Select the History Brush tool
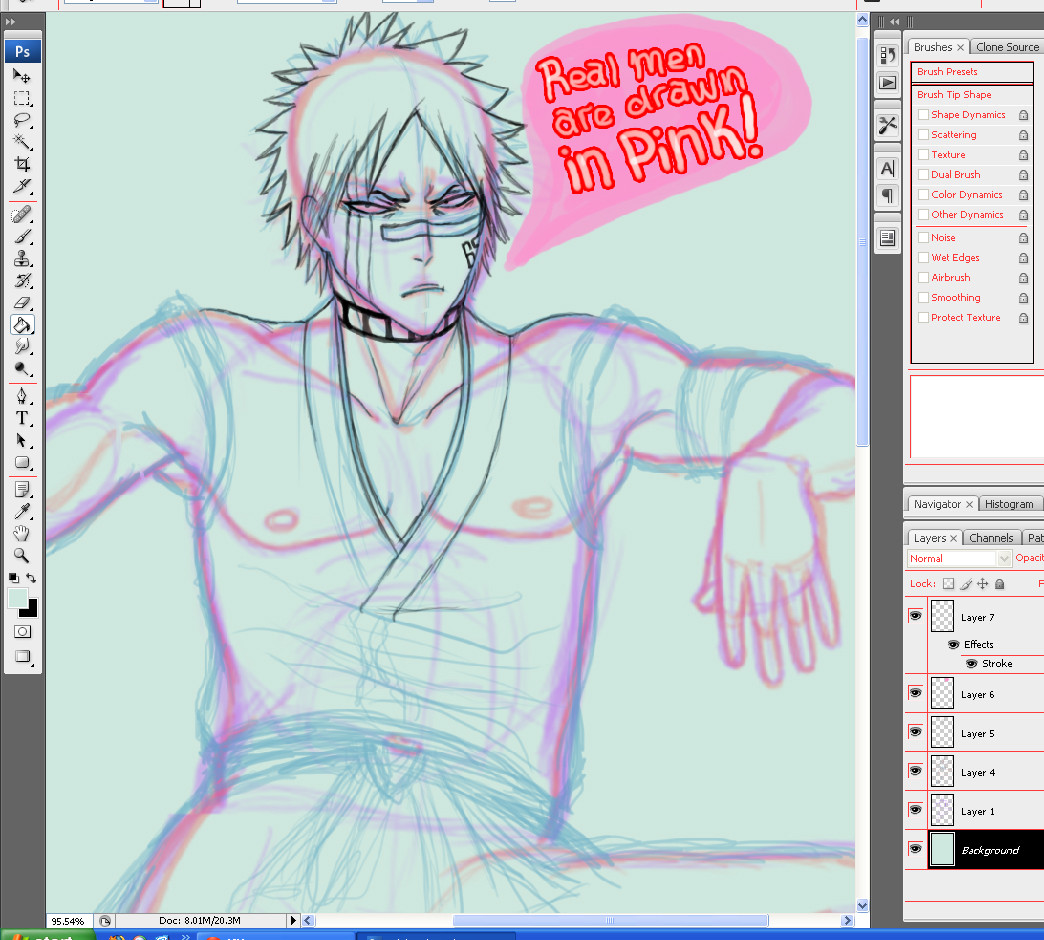Viewport: 1044px width, 940px height. [x=22, y=281]
